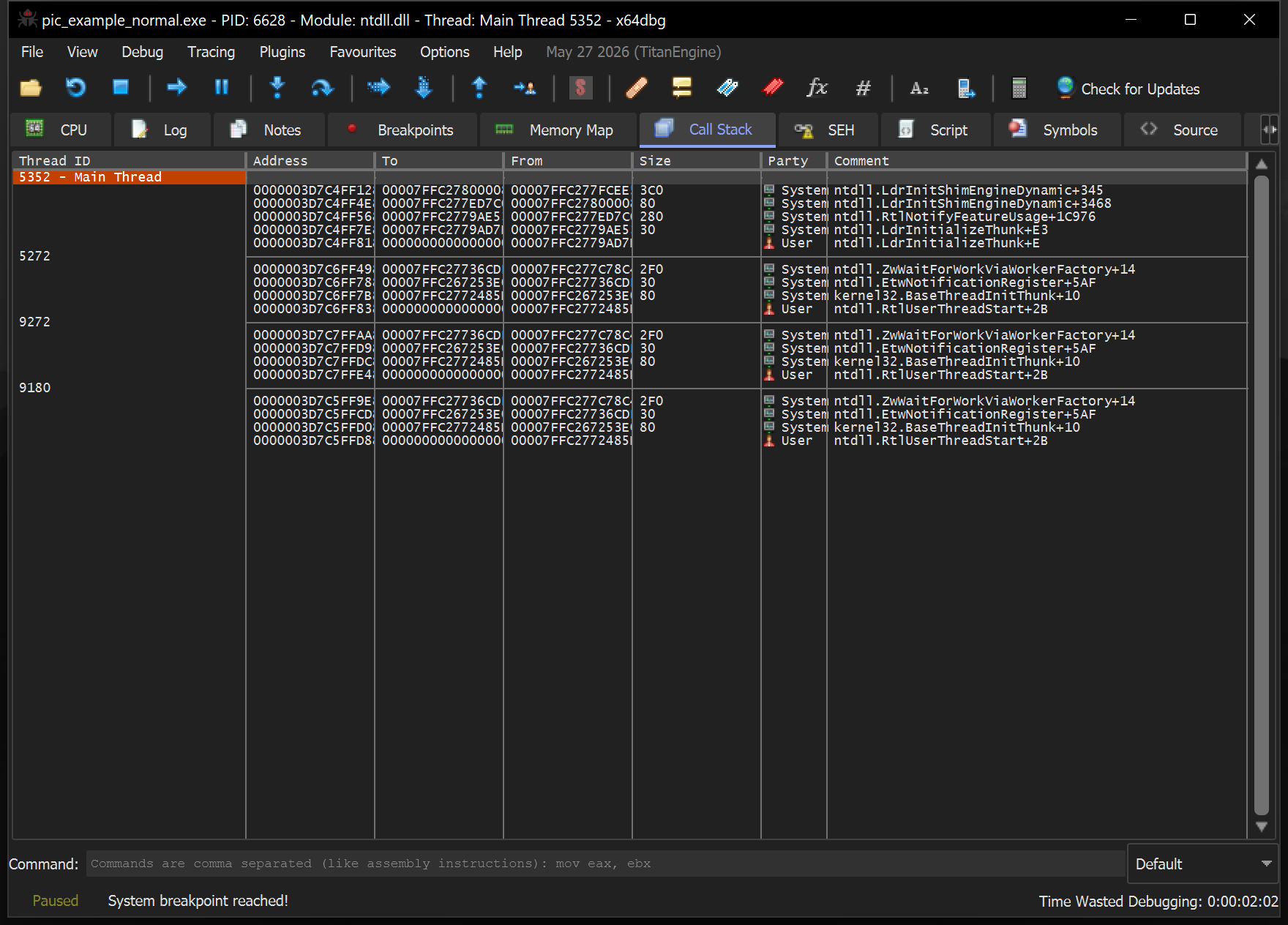The height and width of the screenshot is (925, 1288).
Task: Select ntdll.LdrInitShimEngineDynamic+345 row
Action: [967, 190]
